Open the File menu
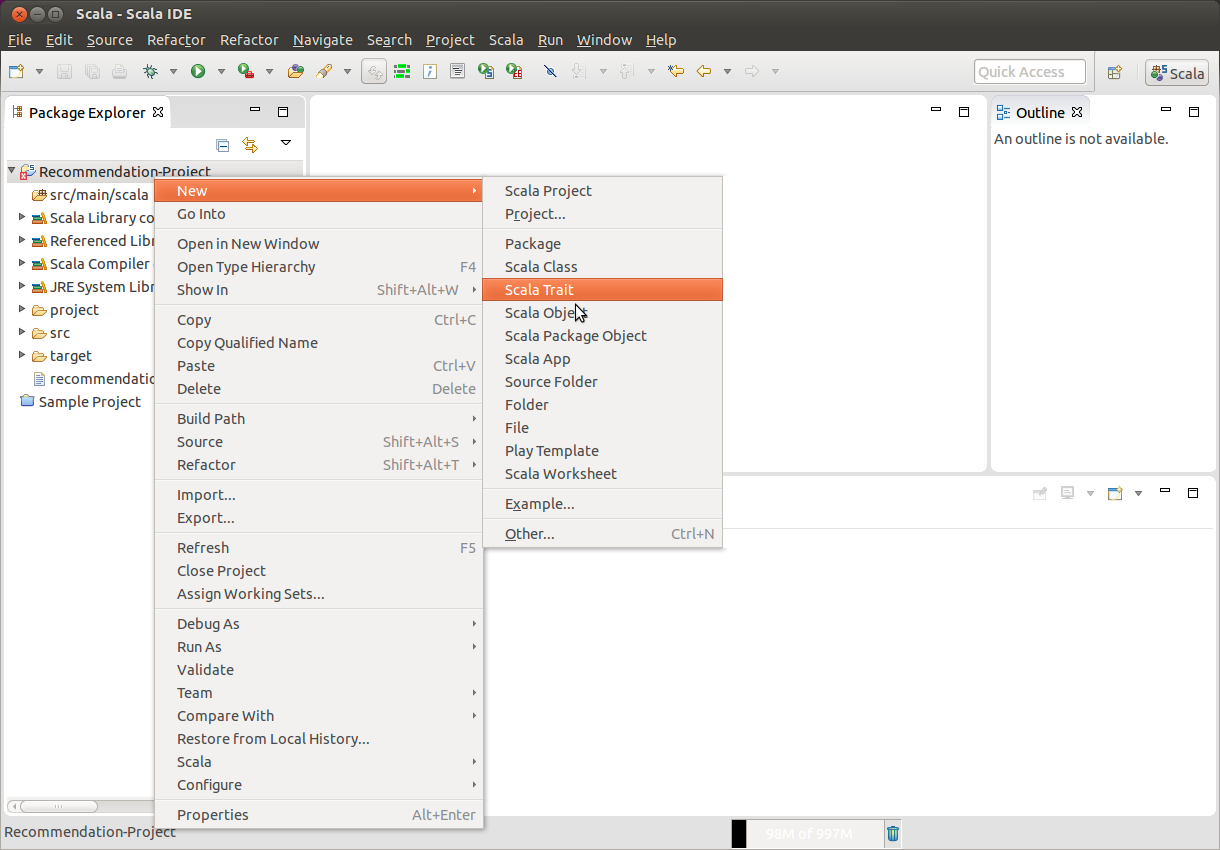The width and height of the screenshot is (1220, 850). click(x=20, y=40)
